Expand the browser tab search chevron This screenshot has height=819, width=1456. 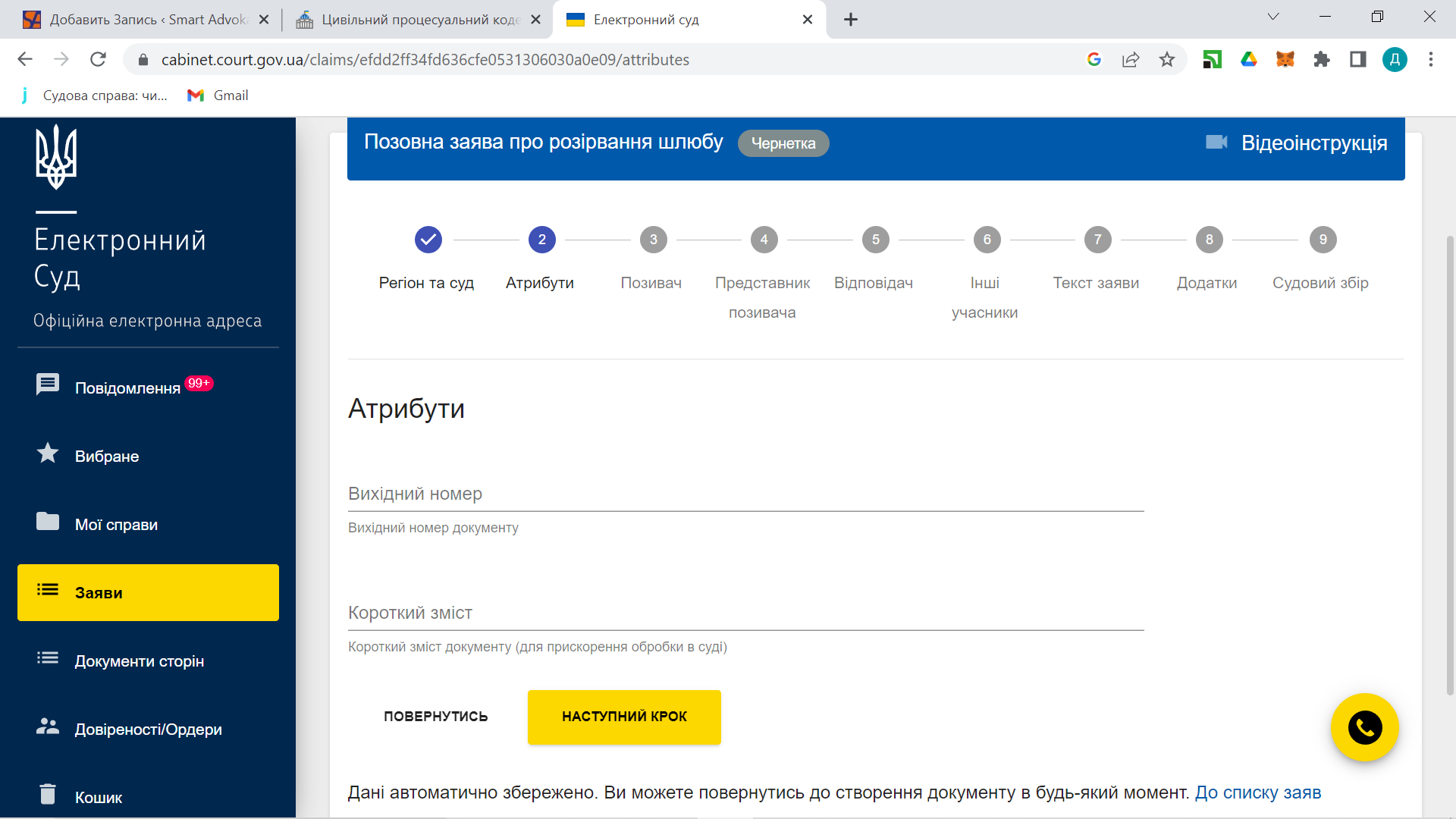tap(1273, 17)
